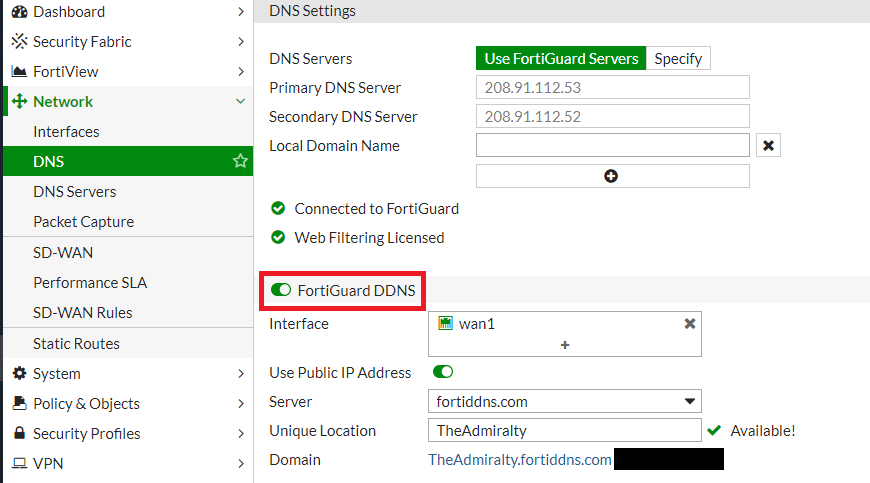
Task: Expand the System menu chevron
Action: [241, 374]
